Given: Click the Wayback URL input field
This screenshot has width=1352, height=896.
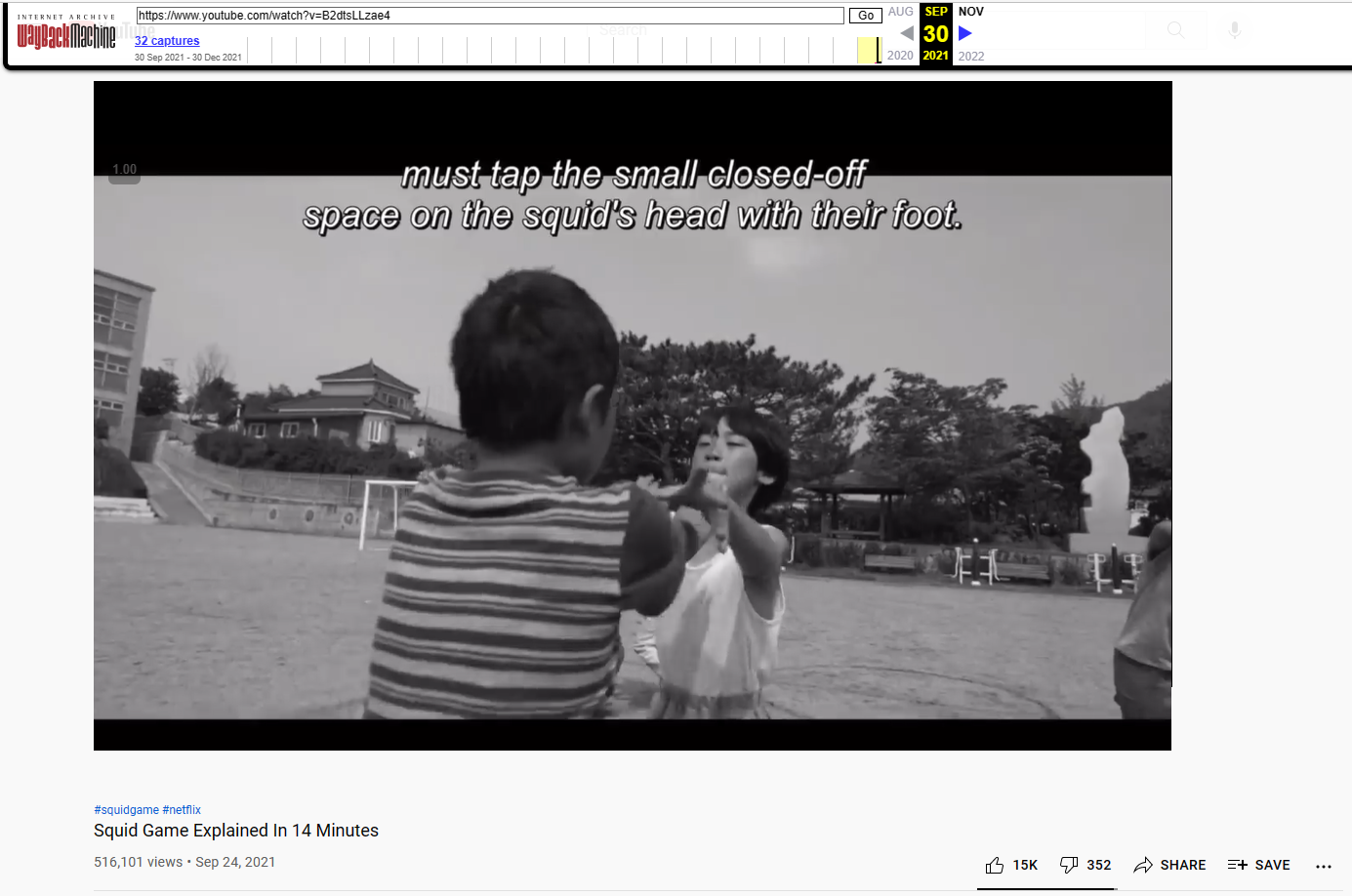Looking at the screenshot, I should click(490, 16).
